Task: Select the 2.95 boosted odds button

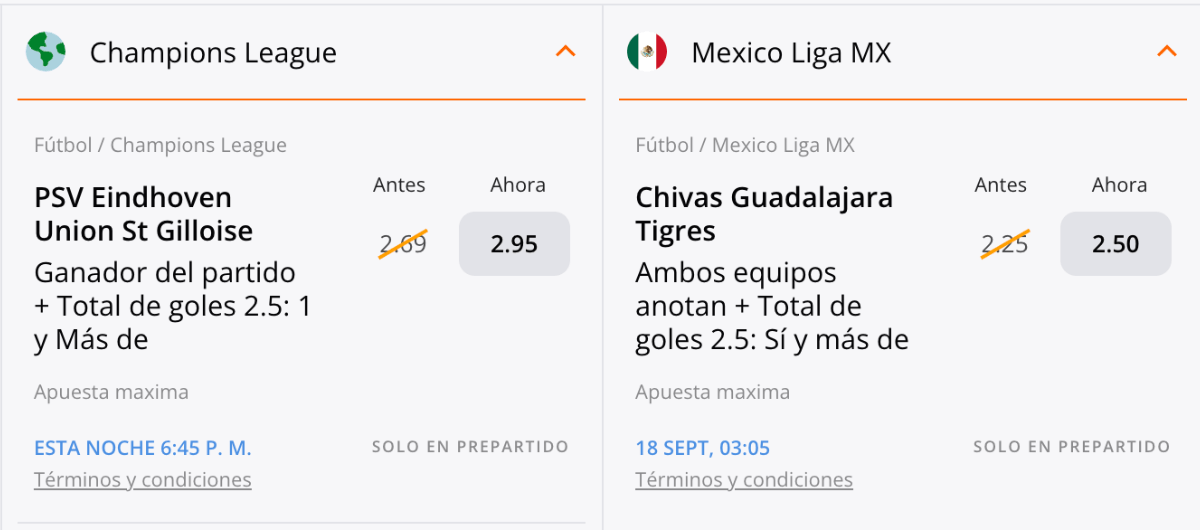Action: [x=514, y=244]
